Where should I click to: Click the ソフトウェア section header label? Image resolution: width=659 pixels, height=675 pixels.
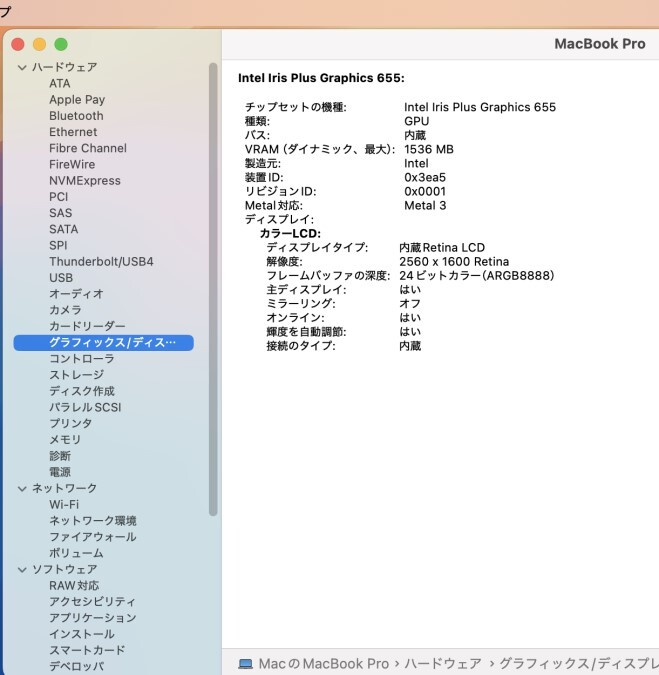(65, 569)
